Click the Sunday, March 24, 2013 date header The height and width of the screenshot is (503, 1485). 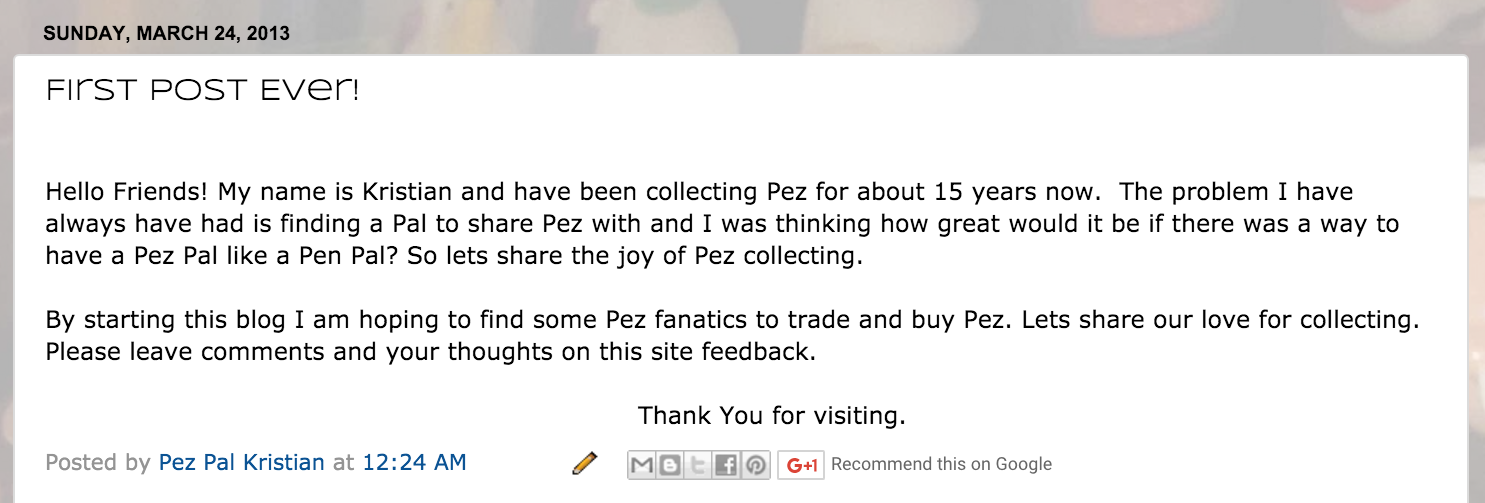tap(166, 33)
